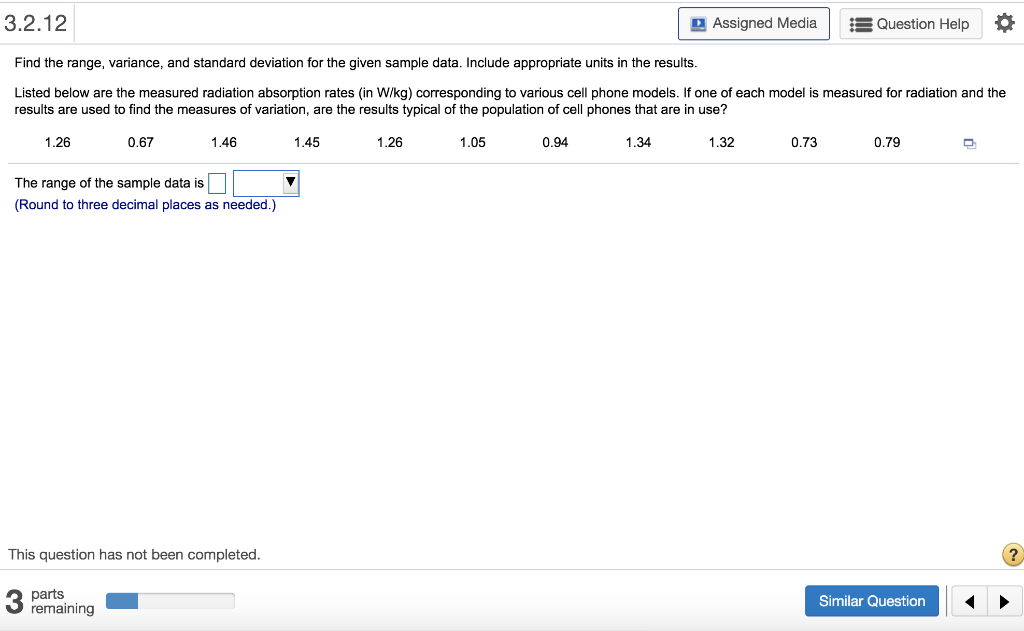Open the Question Help menu

pos(910,24)
